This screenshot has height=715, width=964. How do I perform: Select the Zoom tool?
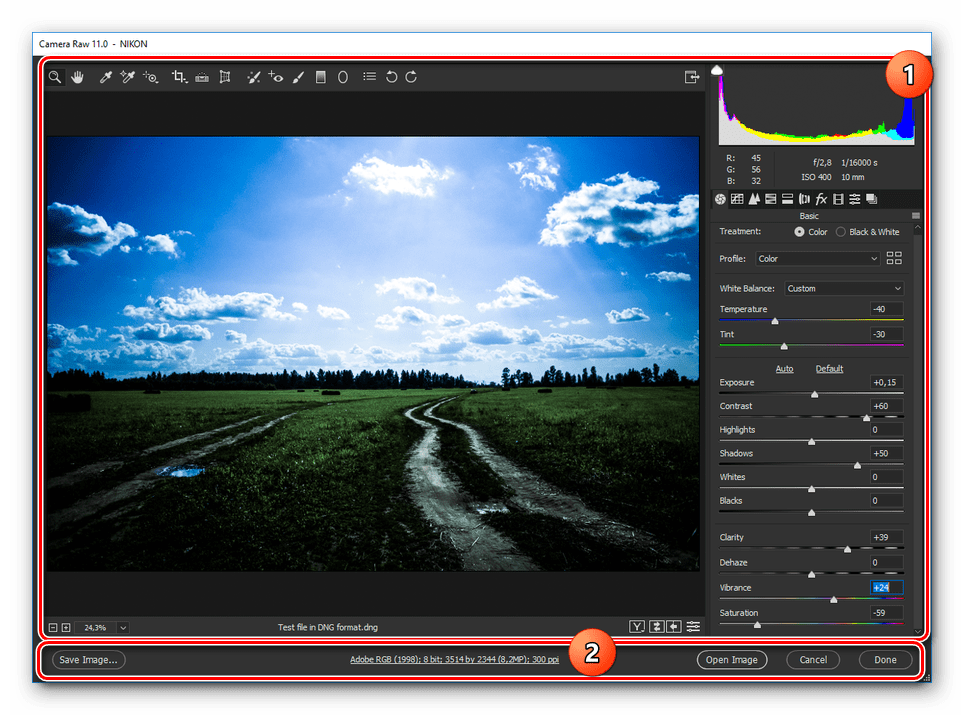point(55,77)
